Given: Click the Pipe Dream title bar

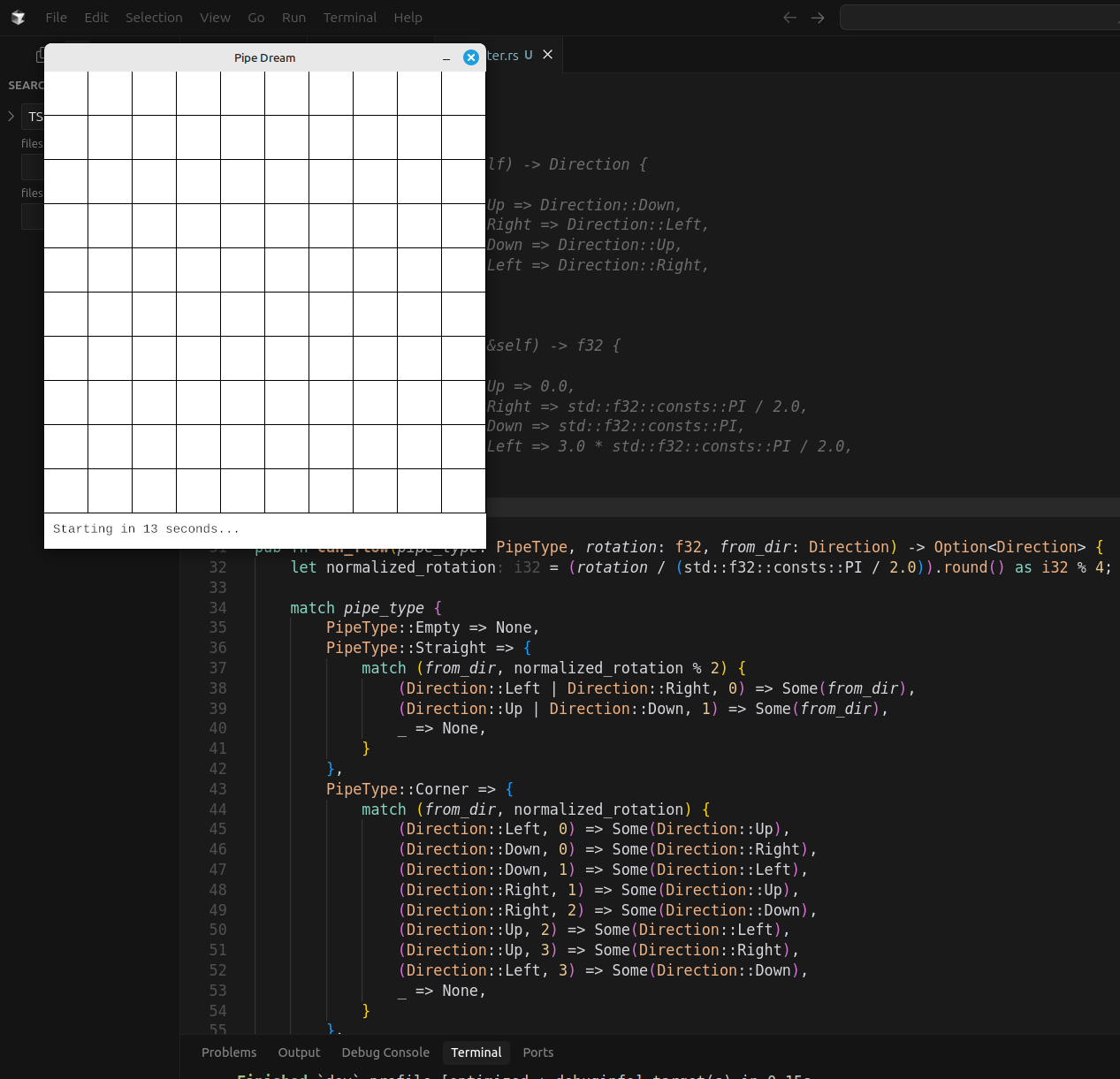Looking at the screenshot, I should (265, 57).
